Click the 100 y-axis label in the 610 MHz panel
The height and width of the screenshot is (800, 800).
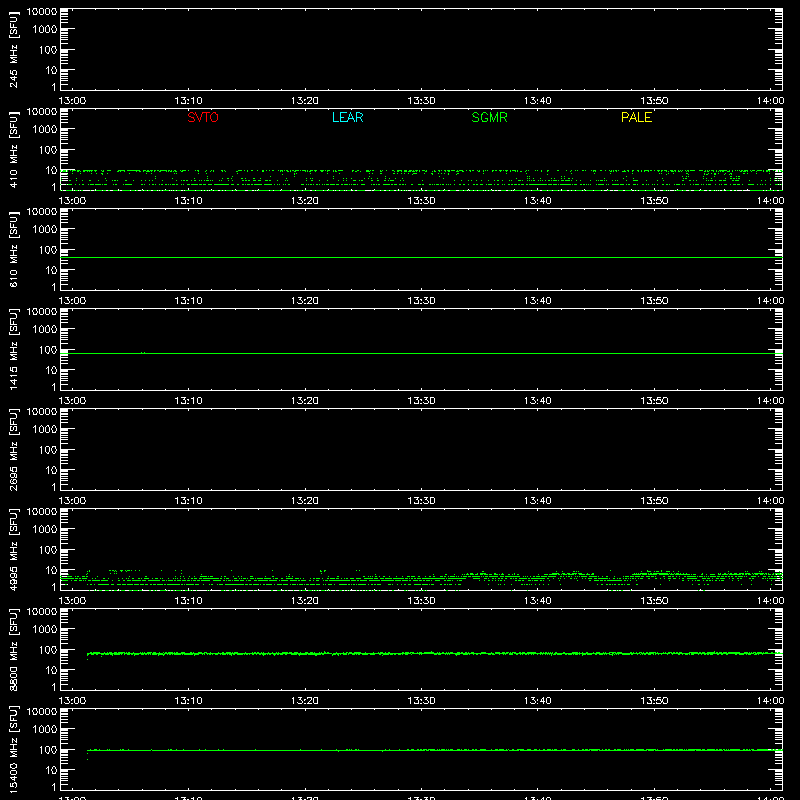tap(48, 250)
